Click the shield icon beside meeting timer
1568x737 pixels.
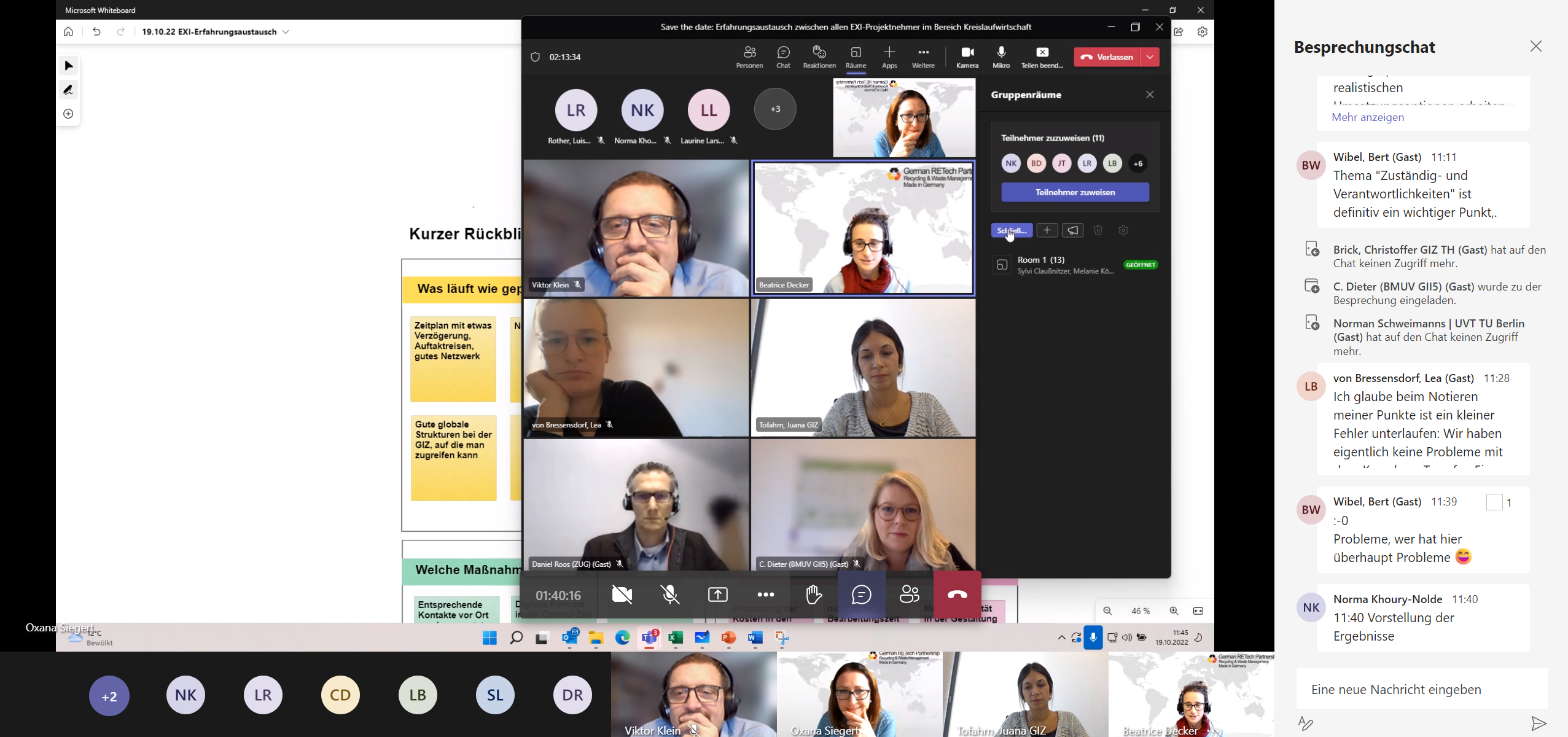535,57
